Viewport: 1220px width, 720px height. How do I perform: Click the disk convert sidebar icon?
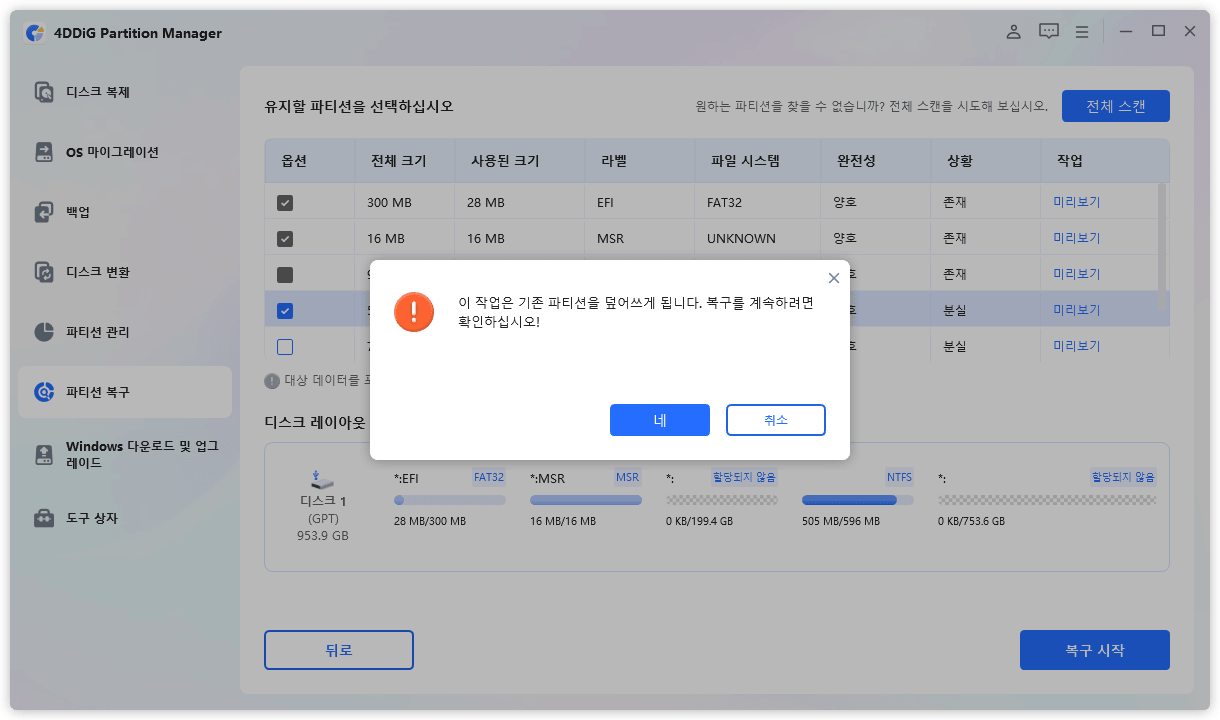point(44,272)
